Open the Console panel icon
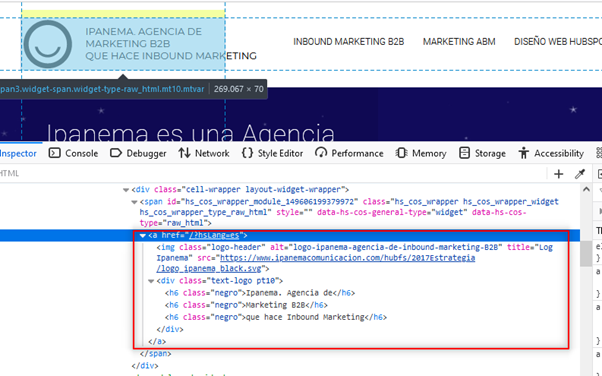This screenshot has width=602, height=376. (x=55, y=153)
